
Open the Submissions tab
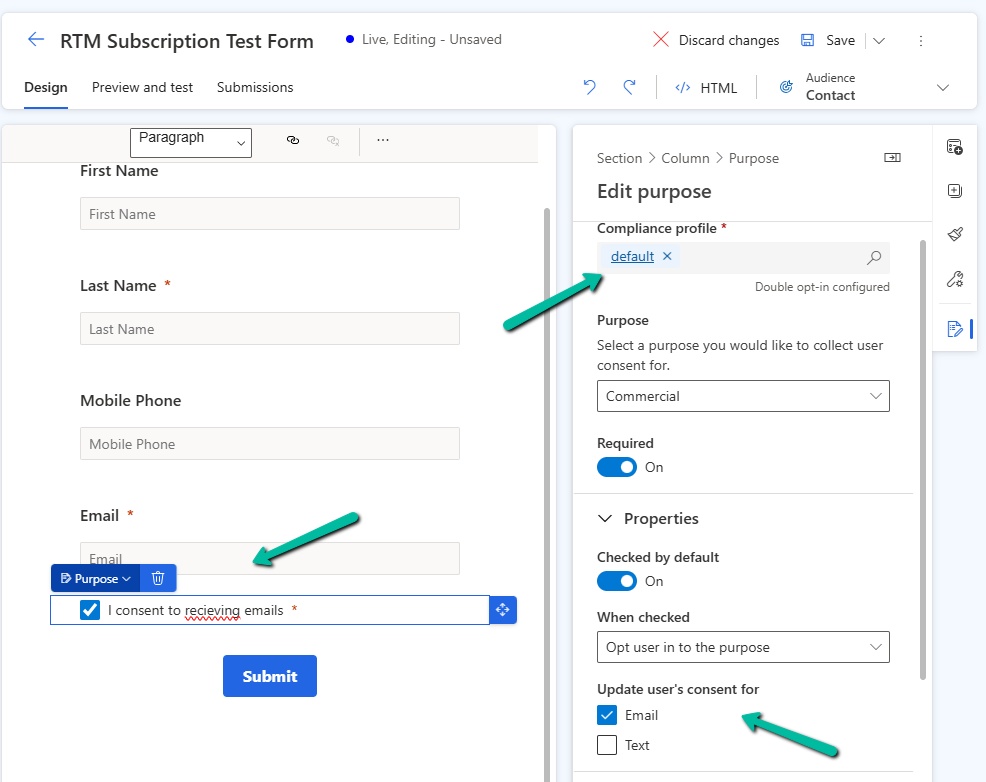coord(255,87)
